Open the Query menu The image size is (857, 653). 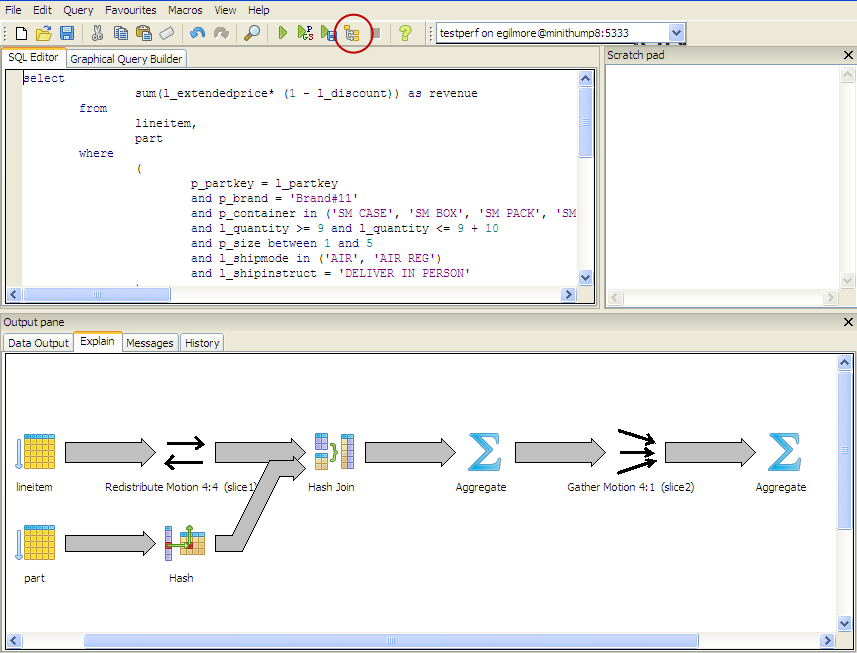click(78, 9)
